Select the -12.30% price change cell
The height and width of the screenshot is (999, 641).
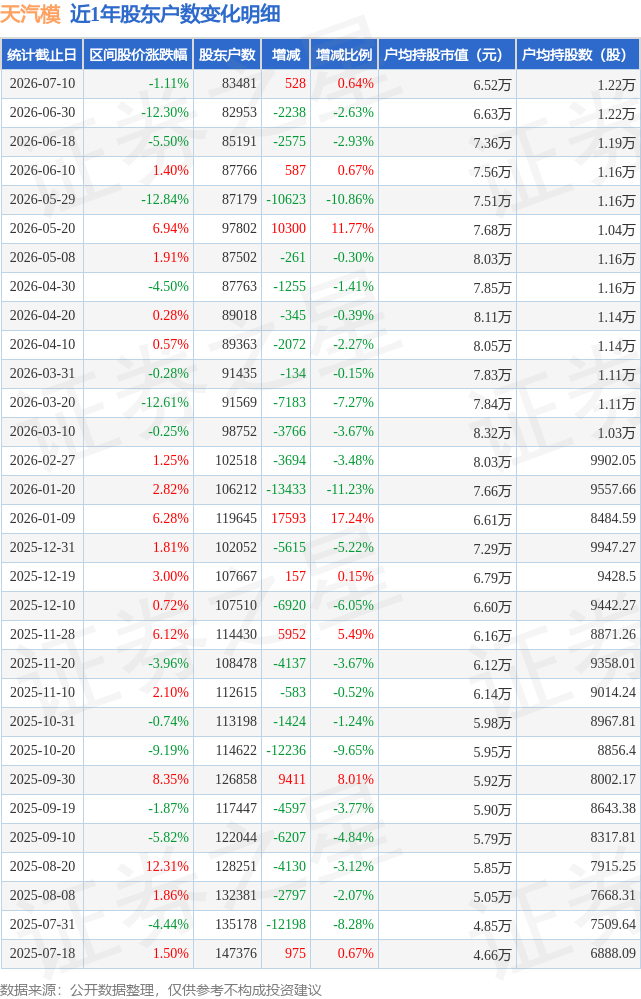click(x=165, y=113)
